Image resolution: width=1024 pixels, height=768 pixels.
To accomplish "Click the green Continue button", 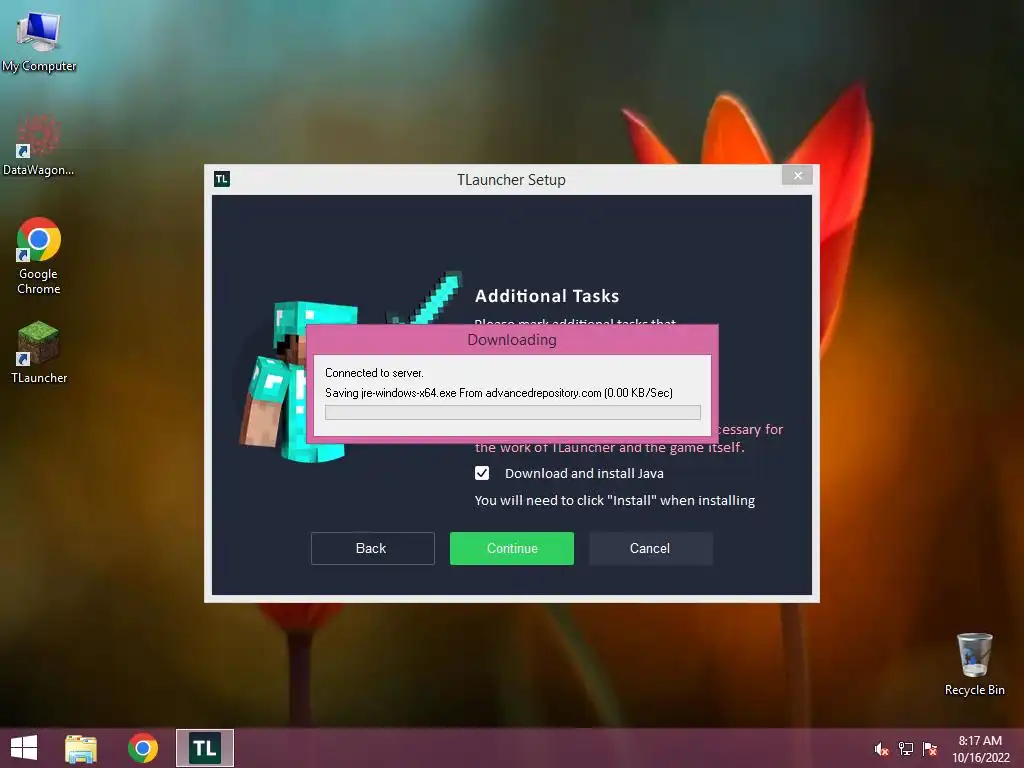I will pos(512,548).
